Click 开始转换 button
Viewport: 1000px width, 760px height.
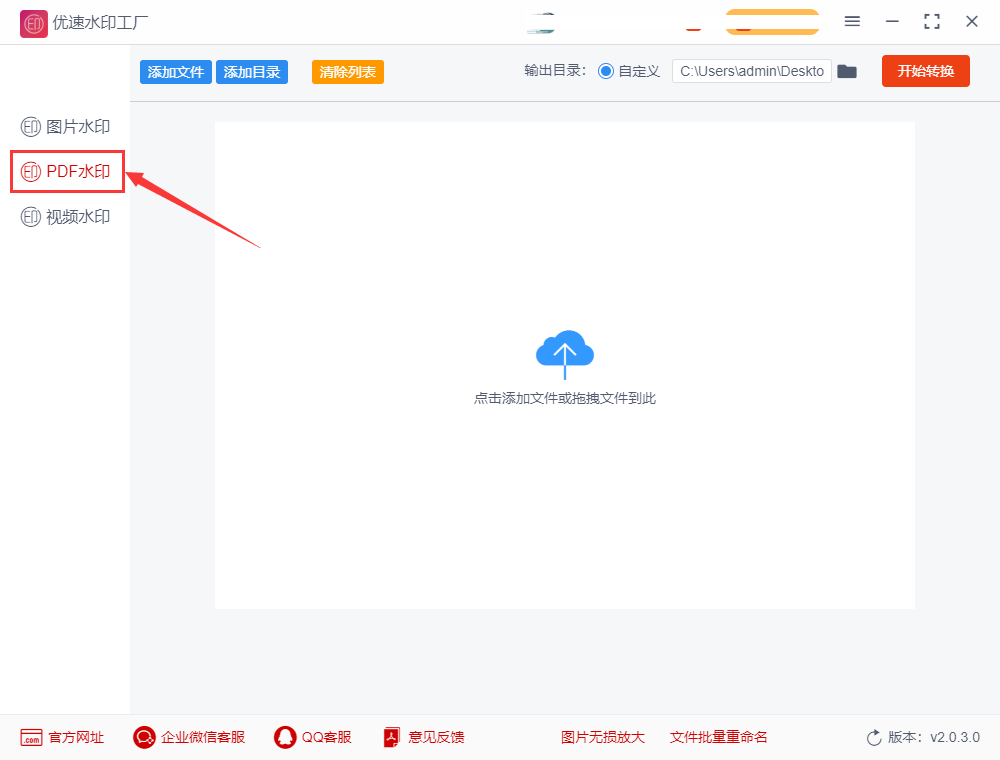tap(925, 71)
